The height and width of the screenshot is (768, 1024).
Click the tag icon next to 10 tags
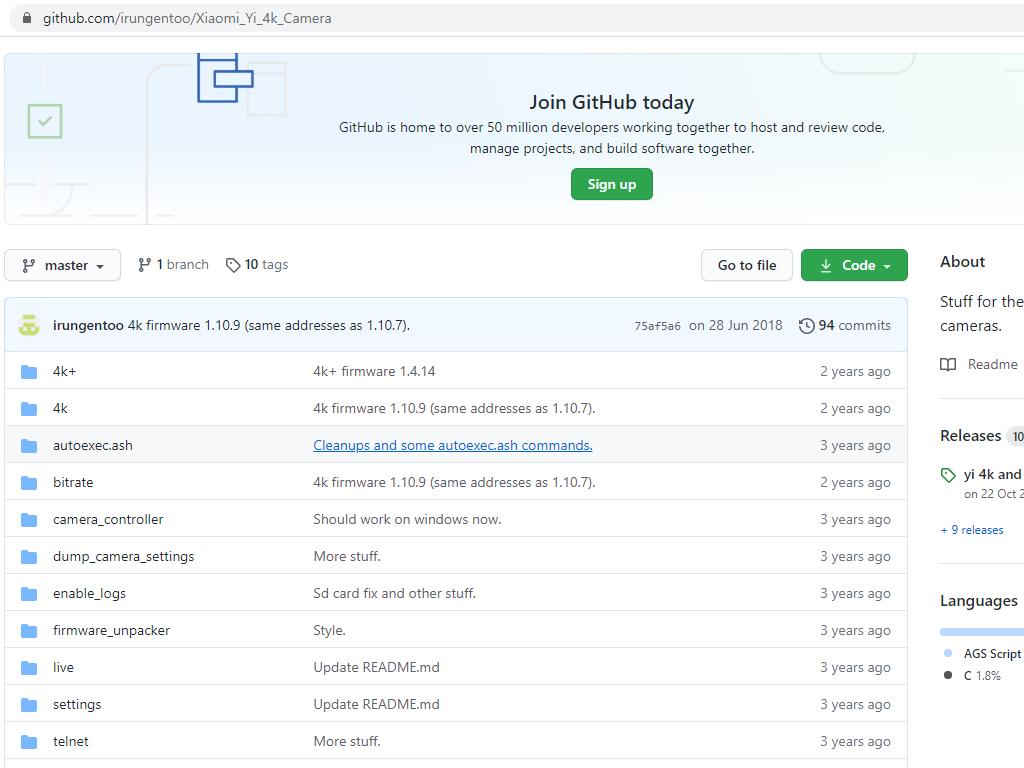coord(232,264)
